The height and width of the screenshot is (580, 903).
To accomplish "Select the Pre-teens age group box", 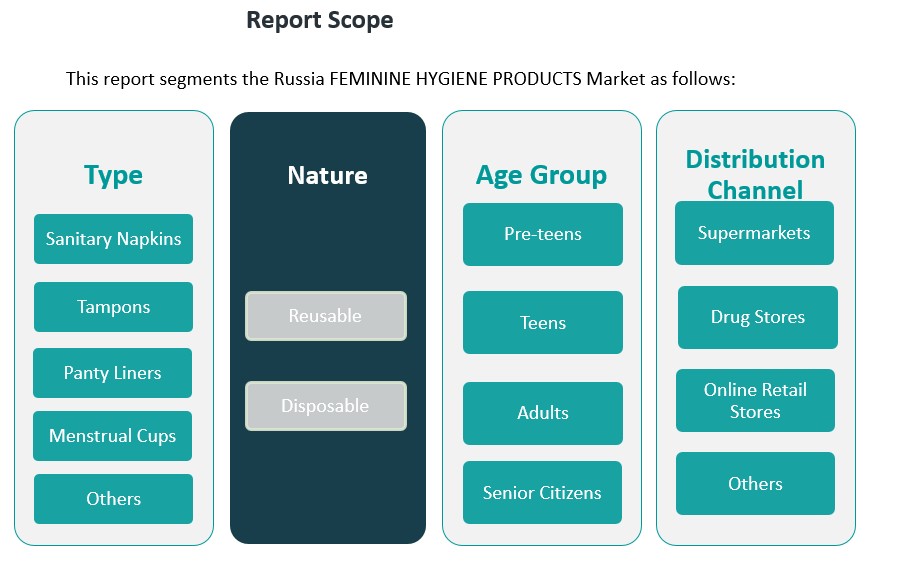I will point(542,234).
